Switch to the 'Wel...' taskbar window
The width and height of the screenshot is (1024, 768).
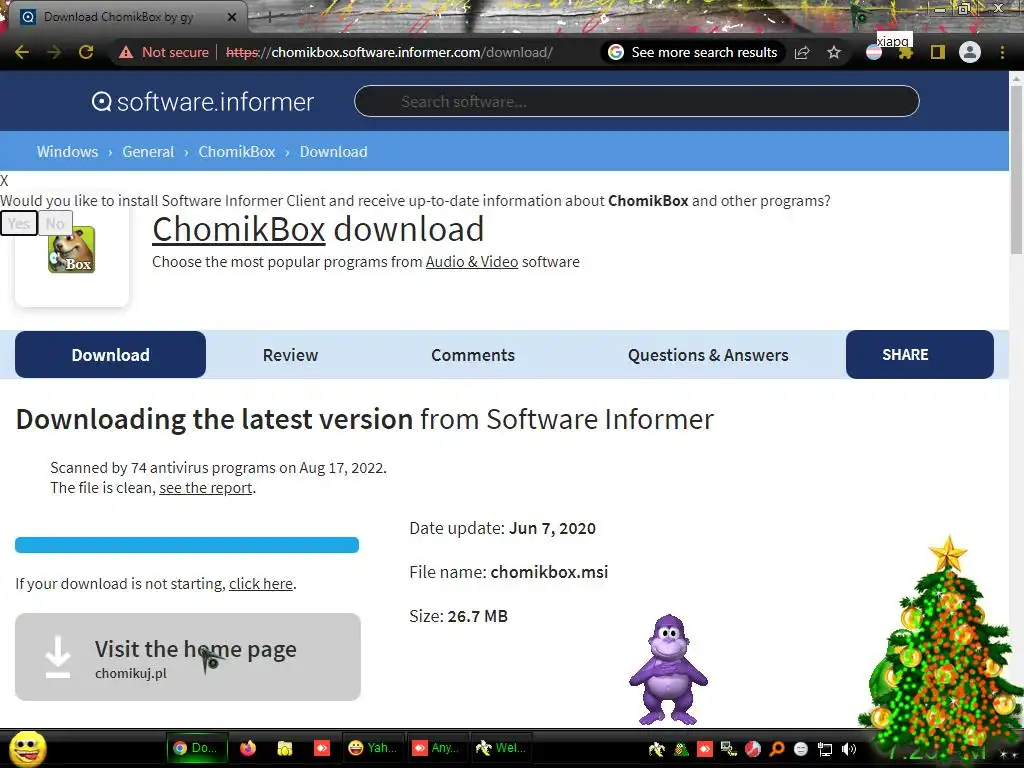pyautogui.click(x=502, y=748)
